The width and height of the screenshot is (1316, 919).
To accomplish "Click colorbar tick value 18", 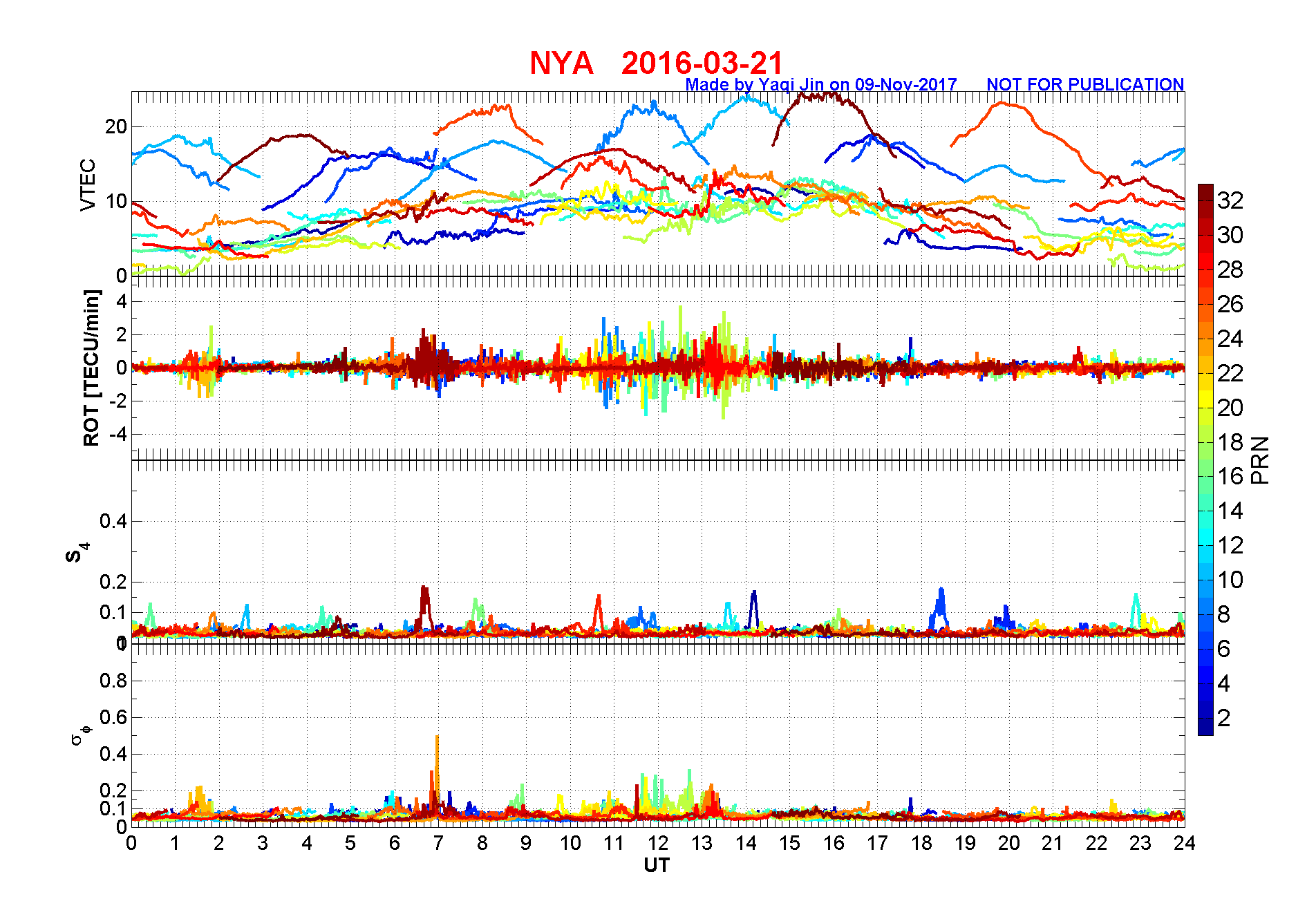I will tap(1230, 442).
